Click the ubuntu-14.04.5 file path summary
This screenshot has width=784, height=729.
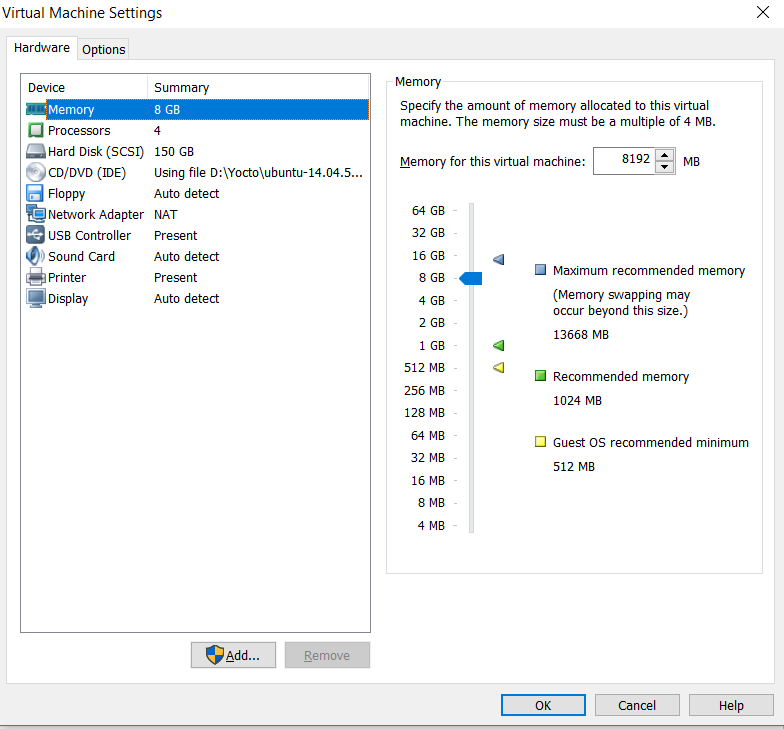pos(258,172)
